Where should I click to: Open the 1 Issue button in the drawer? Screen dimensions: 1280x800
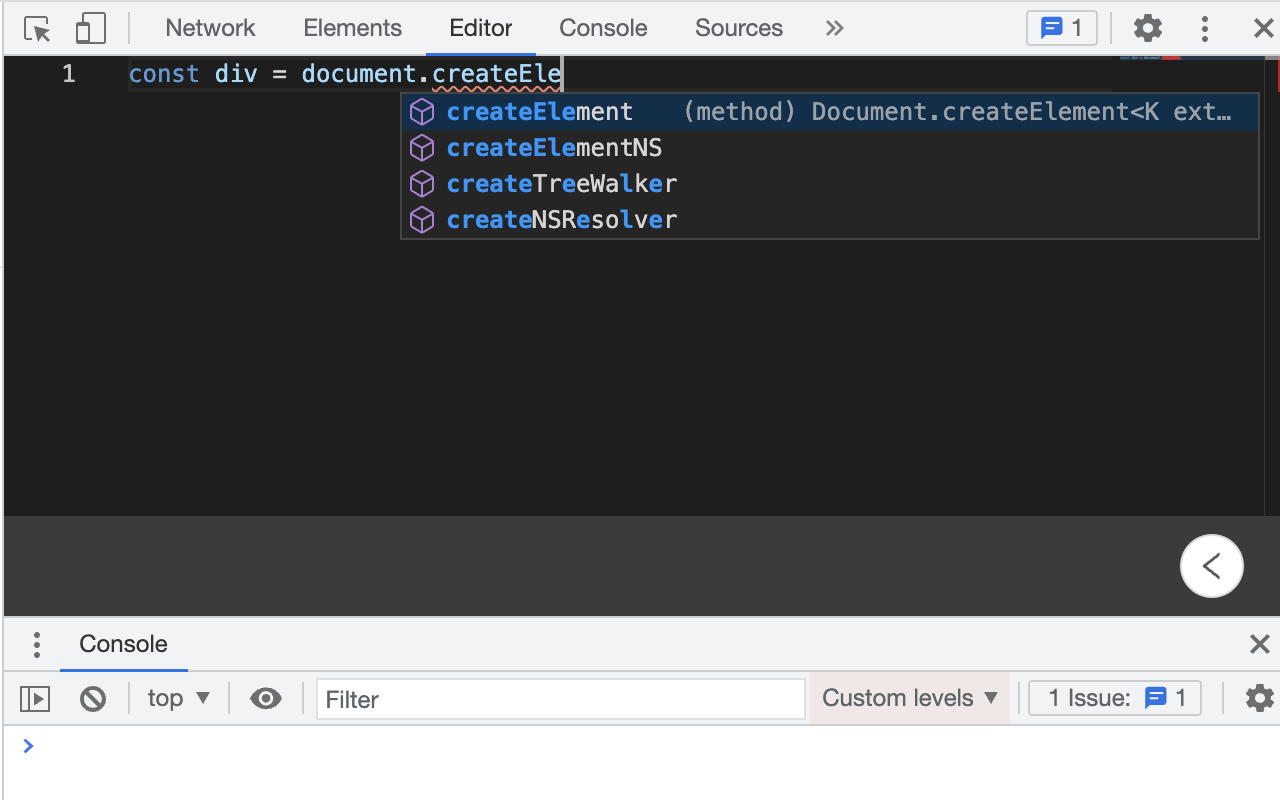[x=1114, y=698]
